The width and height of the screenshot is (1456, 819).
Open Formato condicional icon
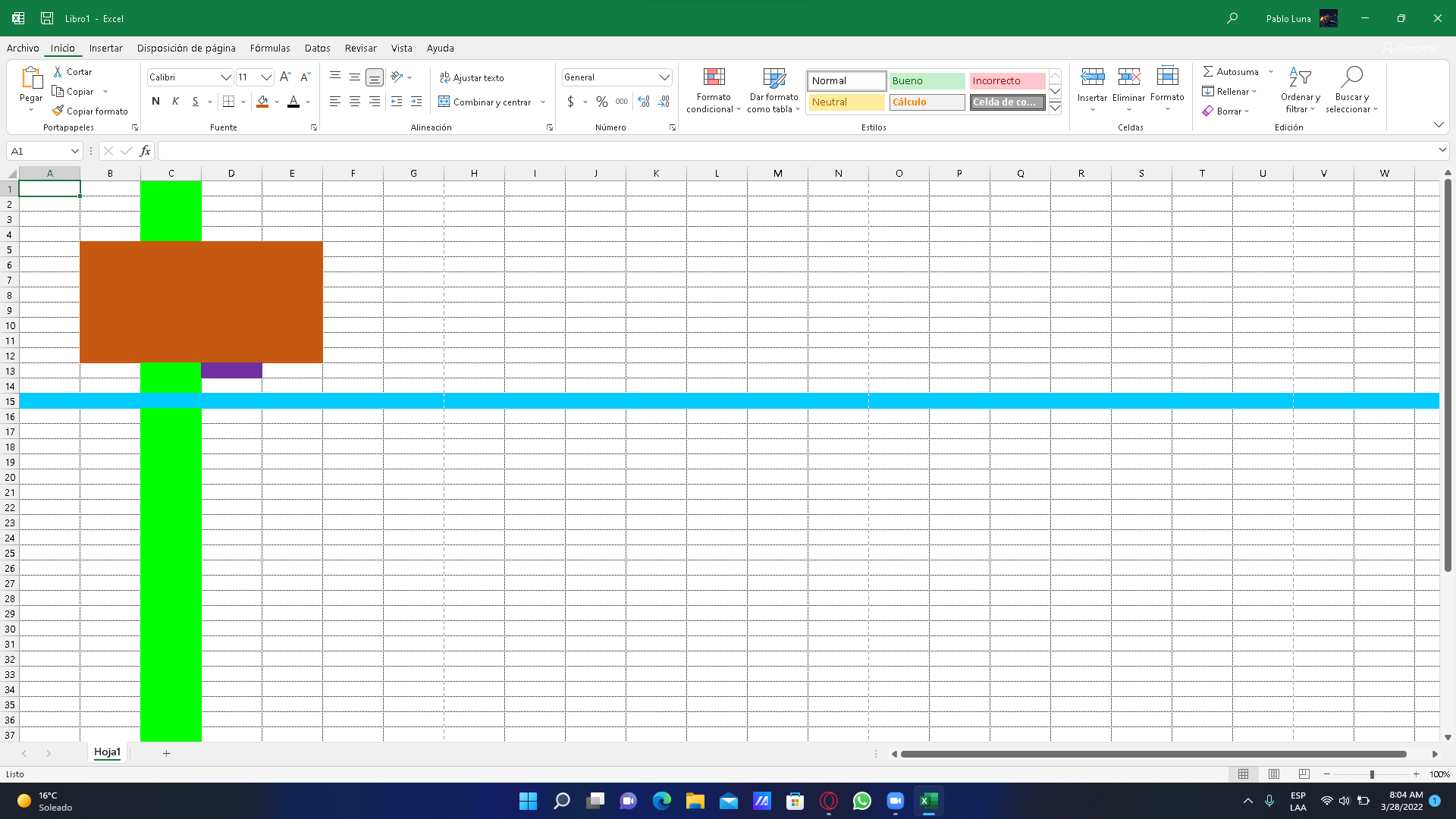coord(714,77)
